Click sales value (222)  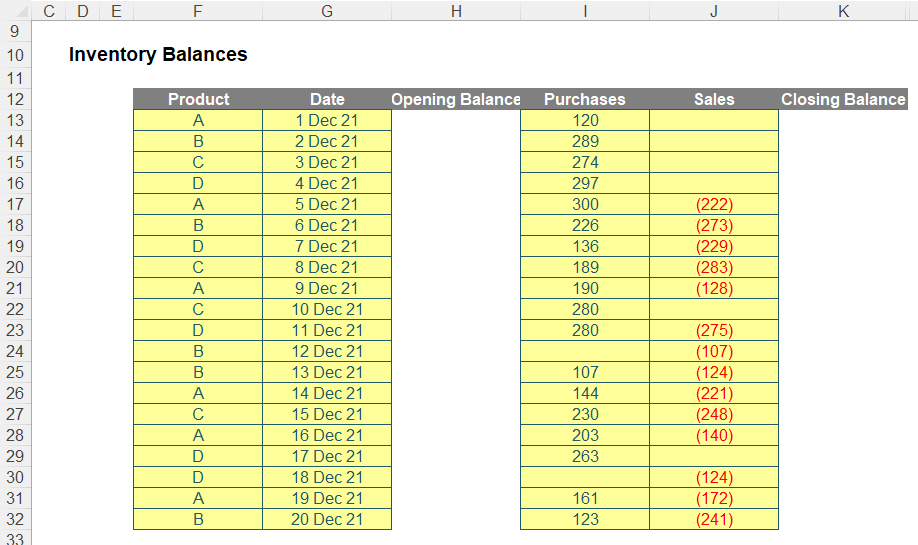point(714,204)
